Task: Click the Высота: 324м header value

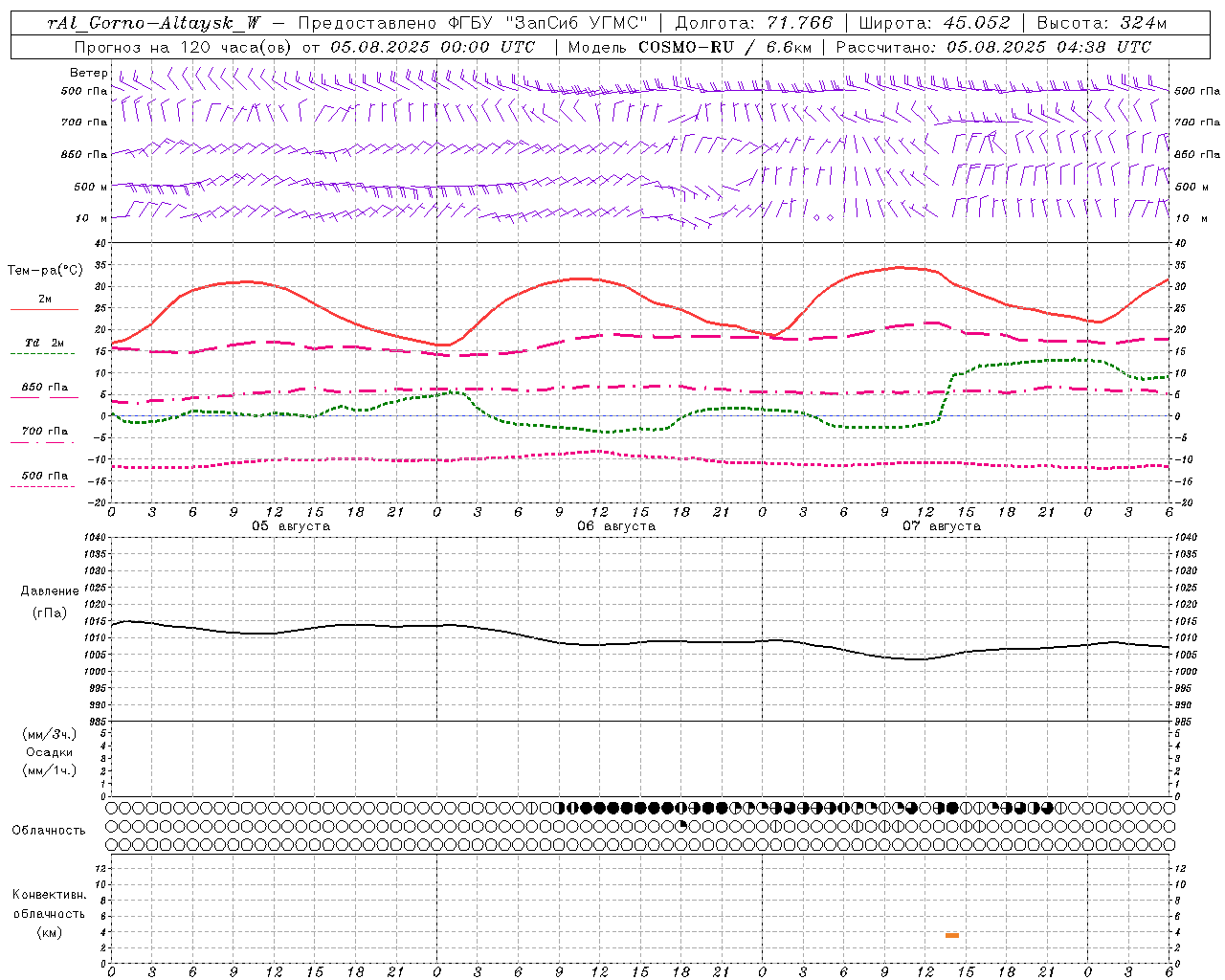Action: coord(1102,23)
